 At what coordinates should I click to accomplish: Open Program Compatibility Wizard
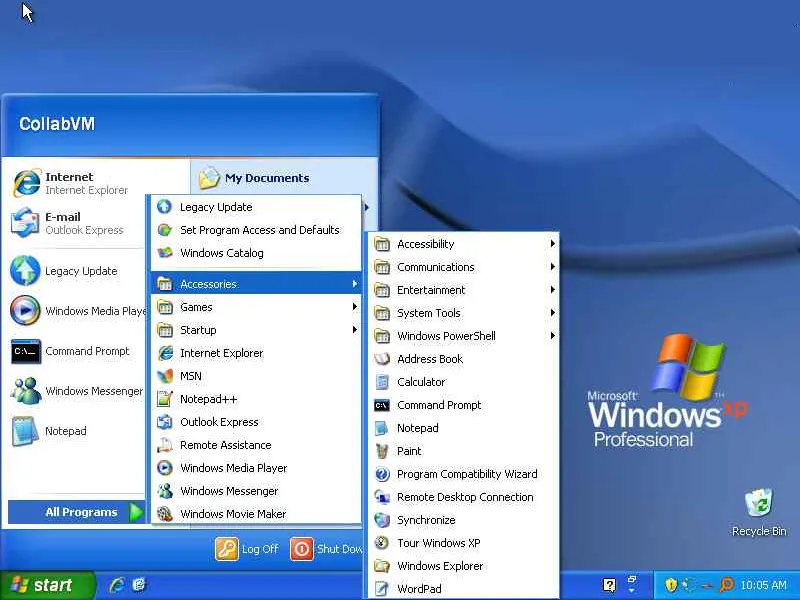pos(463,474)
